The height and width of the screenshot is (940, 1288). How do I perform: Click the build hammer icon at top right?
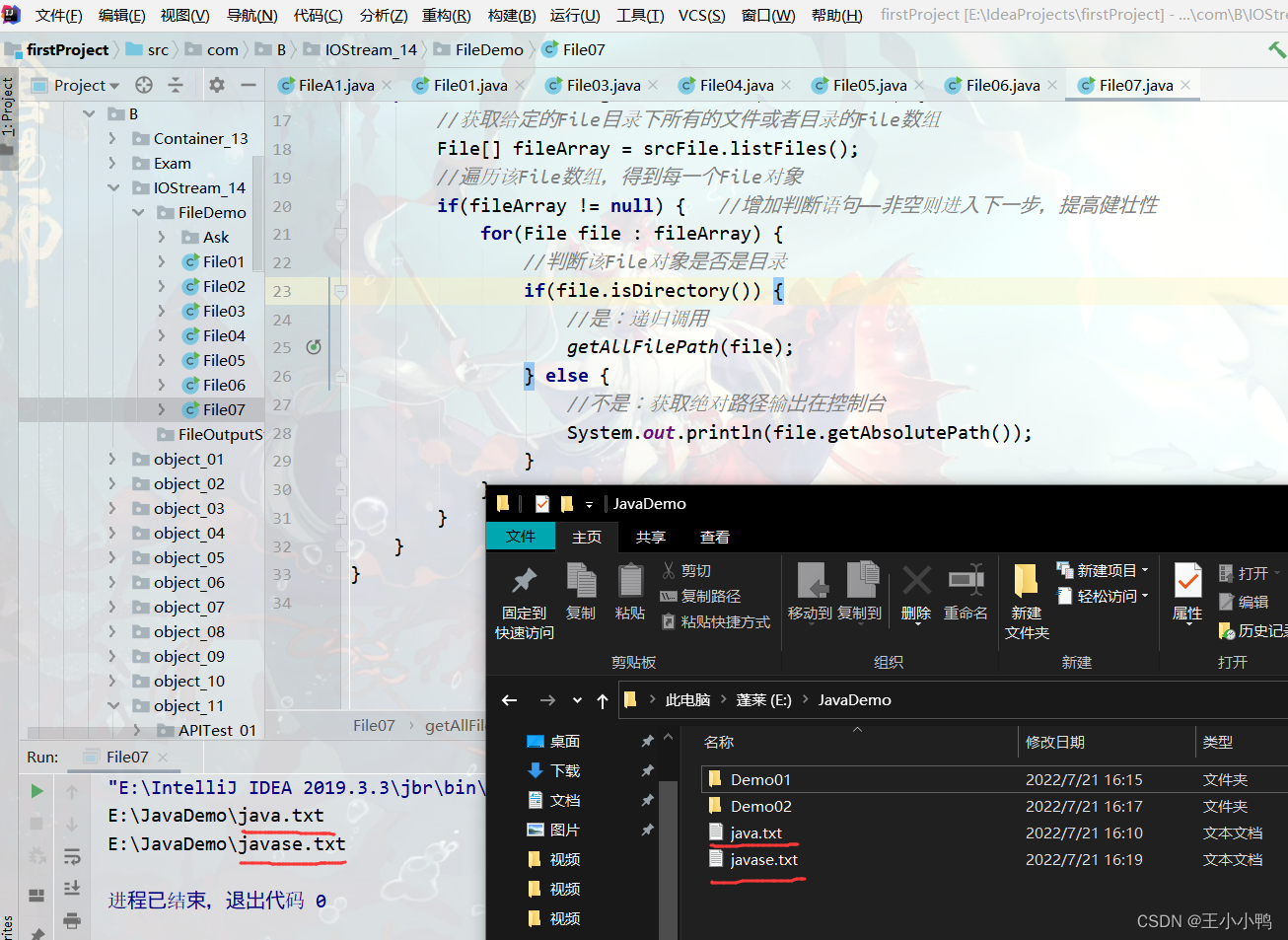coord(1277,49)
